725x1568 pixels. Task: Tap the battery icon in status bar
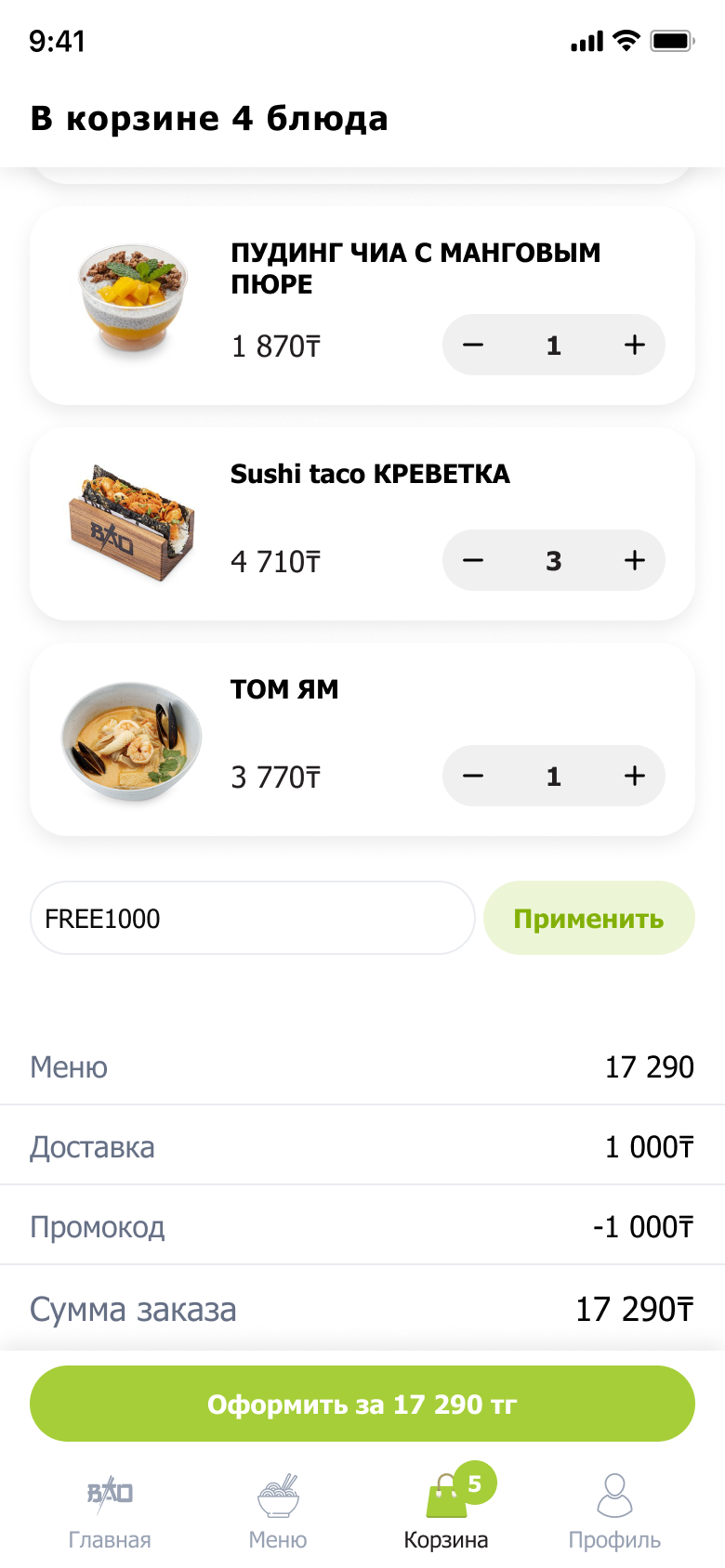pos(673,41)
